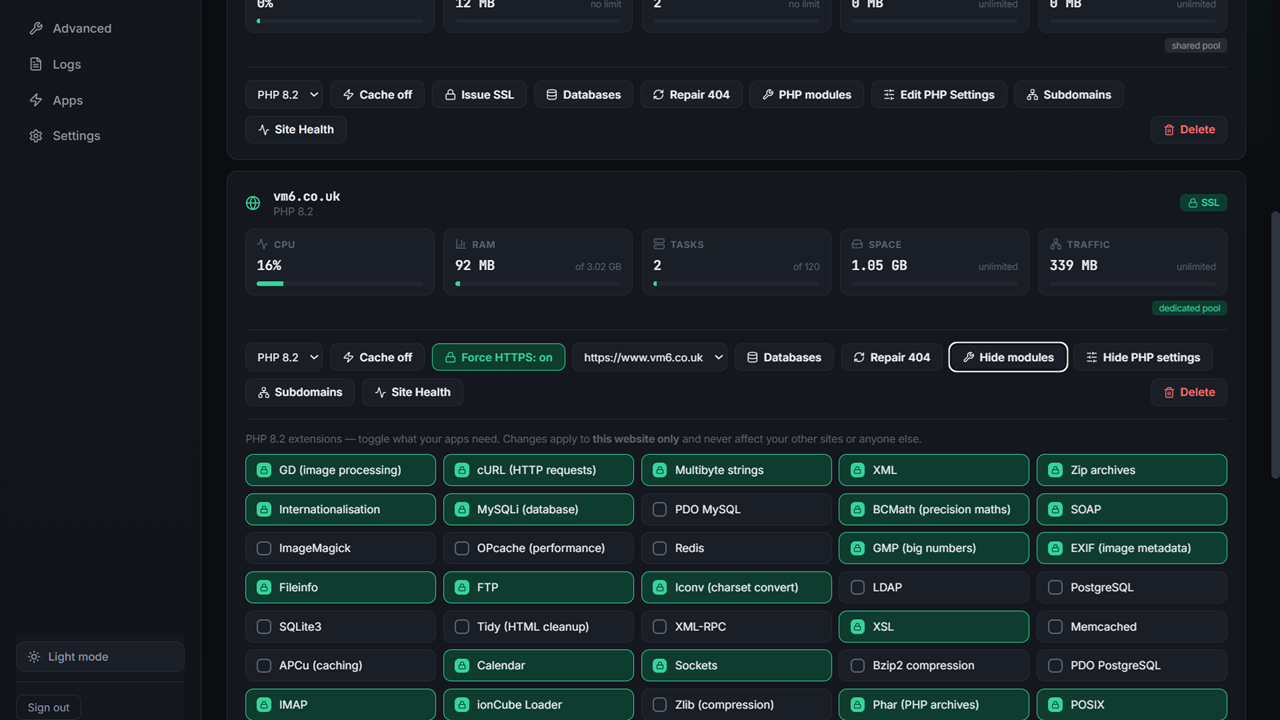Screen dimensions: 1280x720
Task: Enable Bzip2 compression extension
Action: coord(934,665)
